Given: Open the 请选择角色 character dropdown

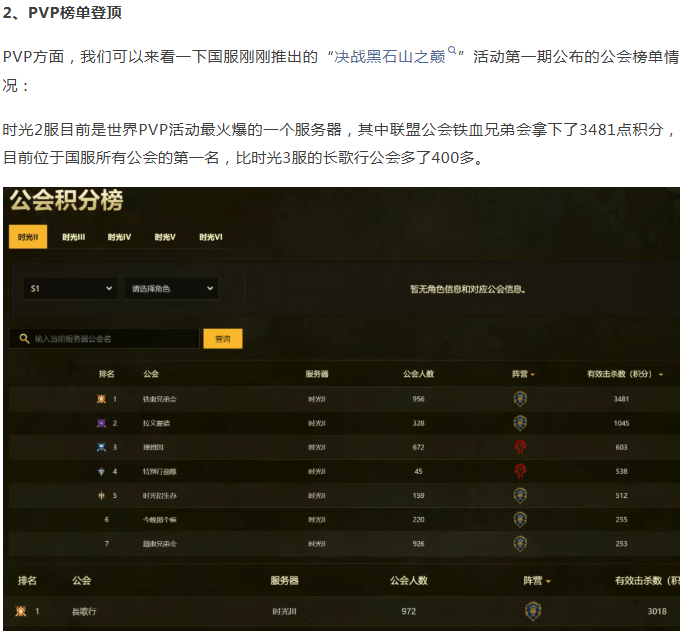Looking at the screenshot, I should (172, 289).
